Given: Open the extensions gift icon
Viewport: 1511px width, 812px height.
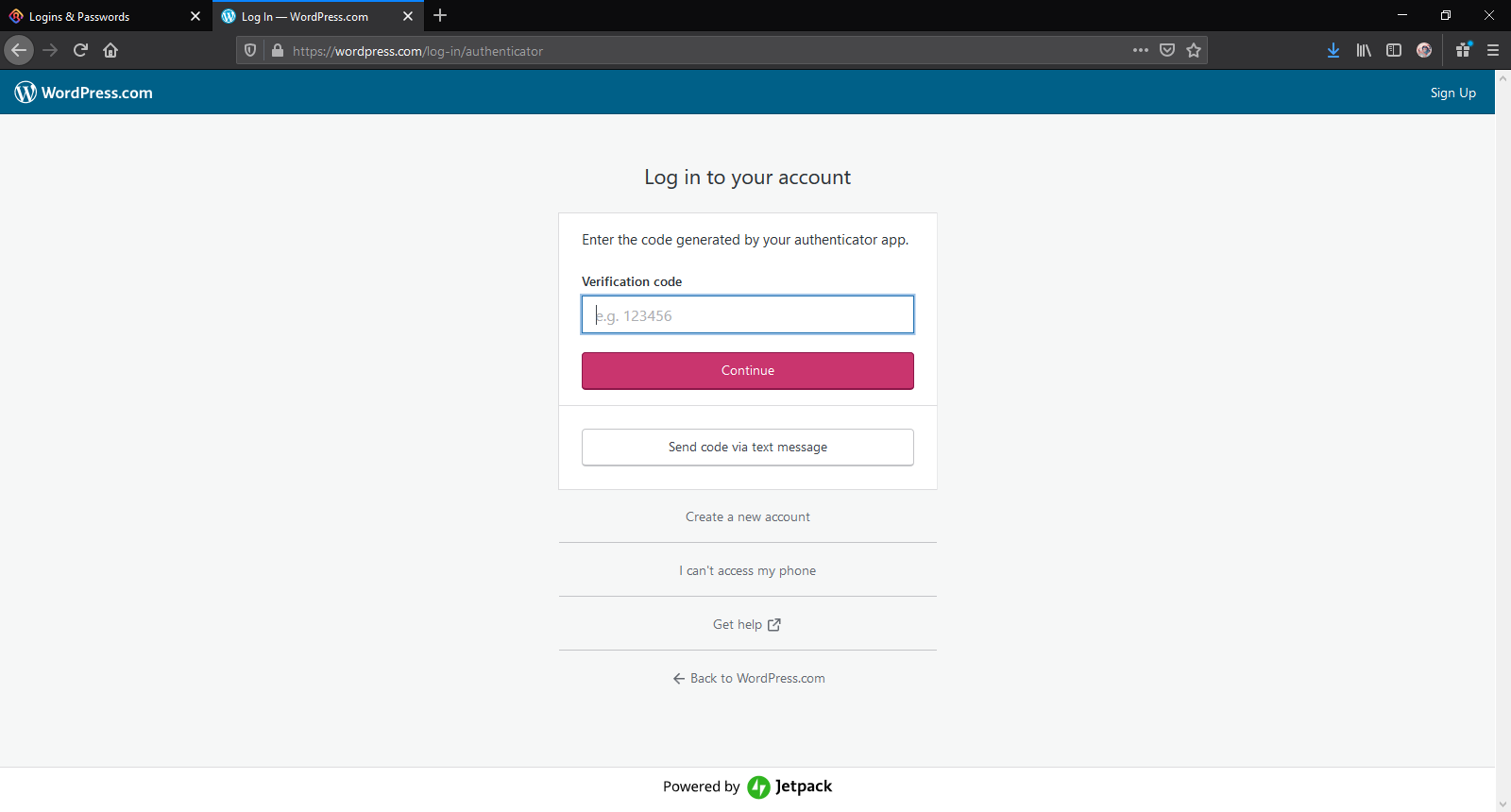Looking at the screenshot, I should [1463, 50].
